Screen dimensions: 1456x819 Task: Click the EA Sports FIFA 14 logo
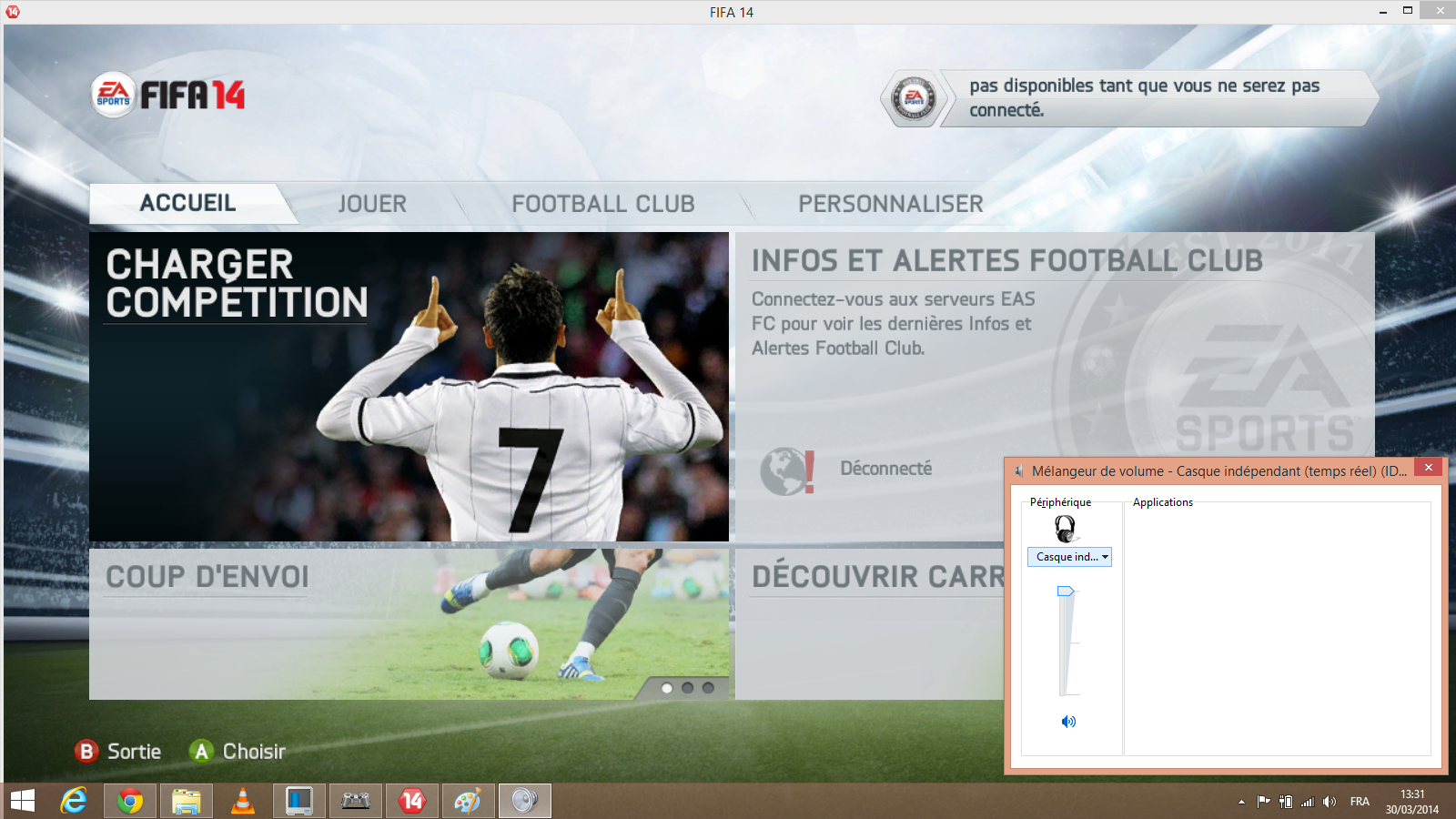tap(168, 95)
